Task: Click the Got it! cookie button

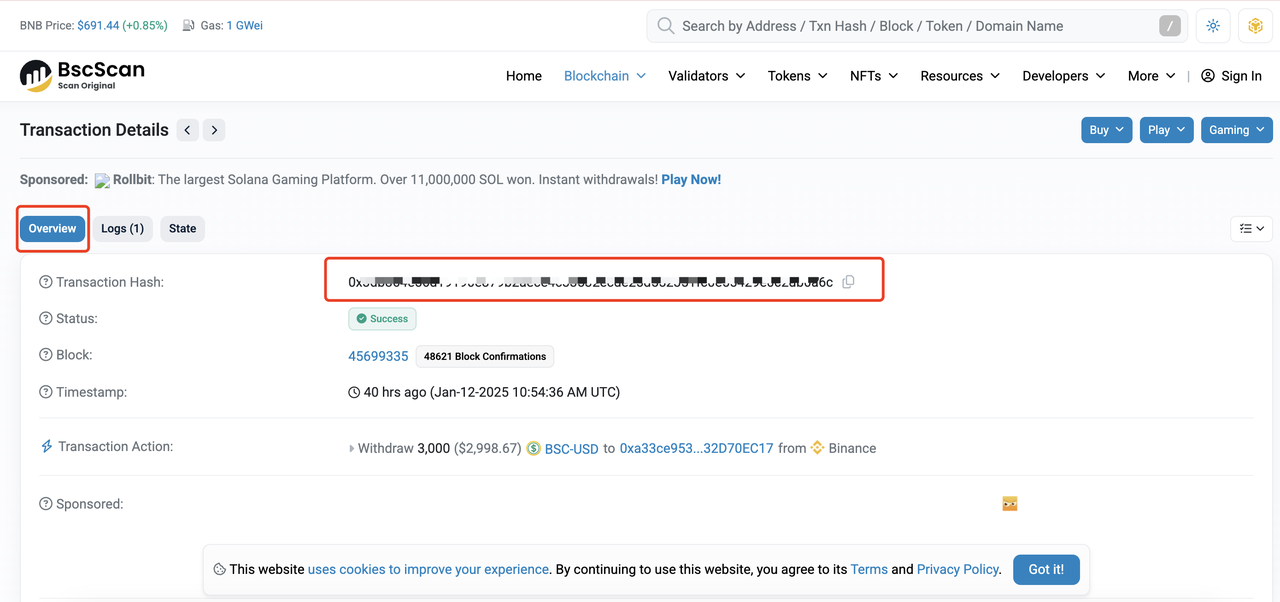Action: (x=1045, y=569)
